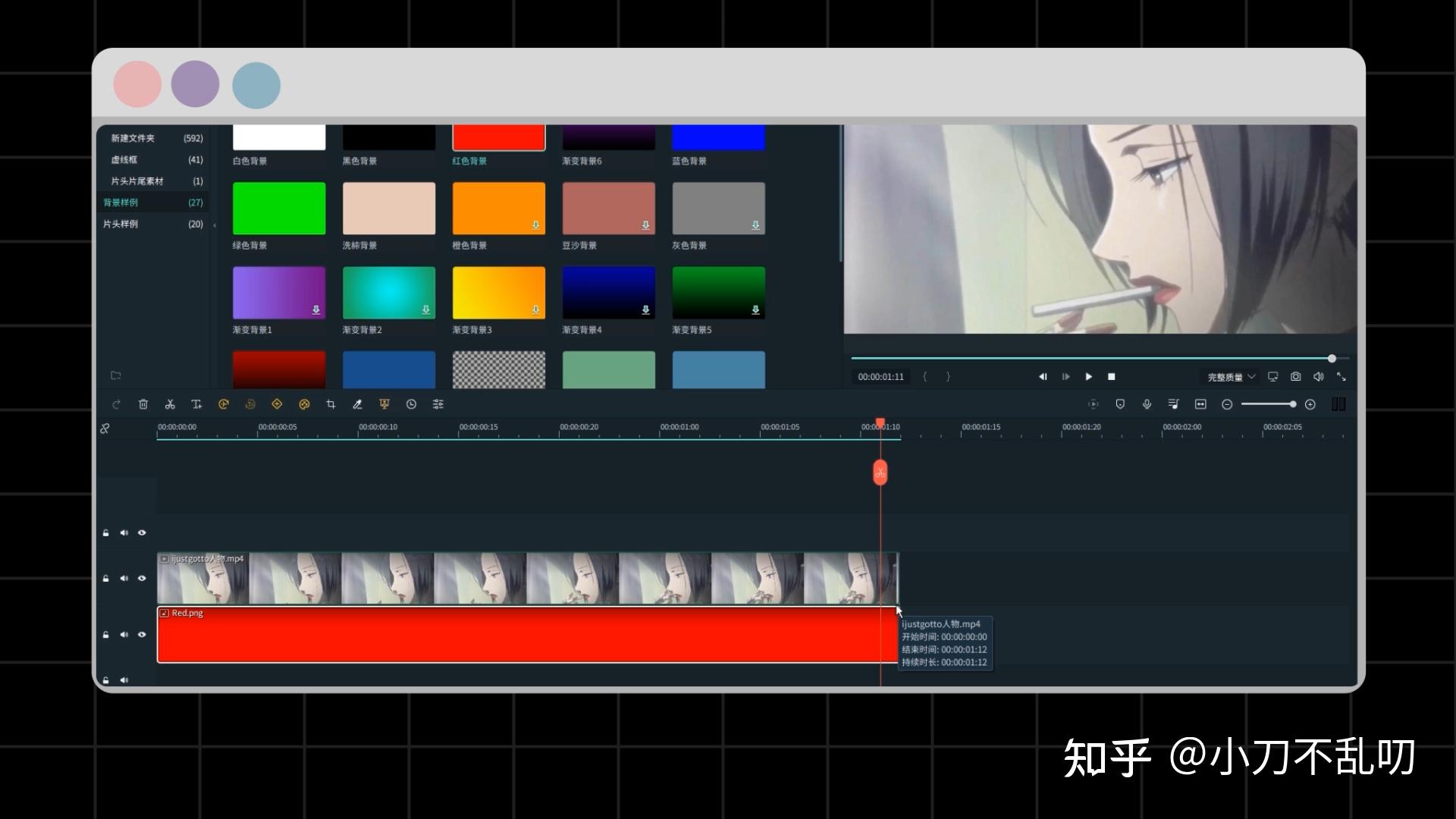This screenshot has height=819, width=1456.
Task: Click the playhead scissors split button
Action: coord(880,472)
